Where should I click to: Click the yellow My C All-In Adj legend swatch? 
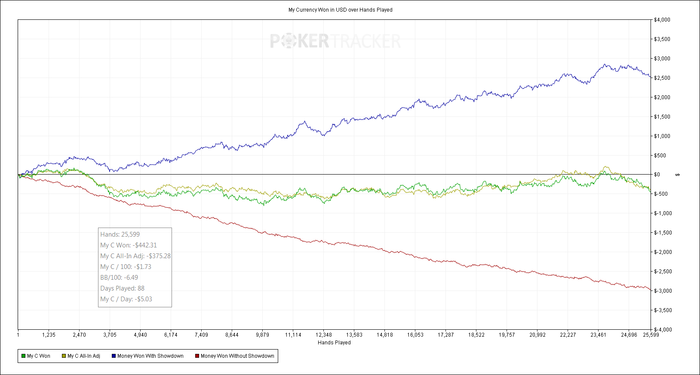point(63,356)
